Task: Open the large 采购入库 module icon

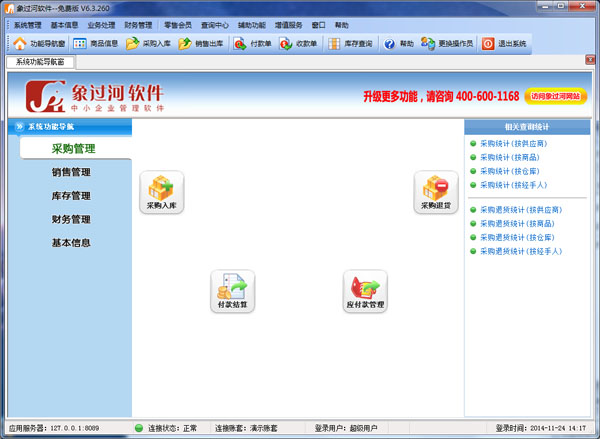Action: (x=161, y=192)
